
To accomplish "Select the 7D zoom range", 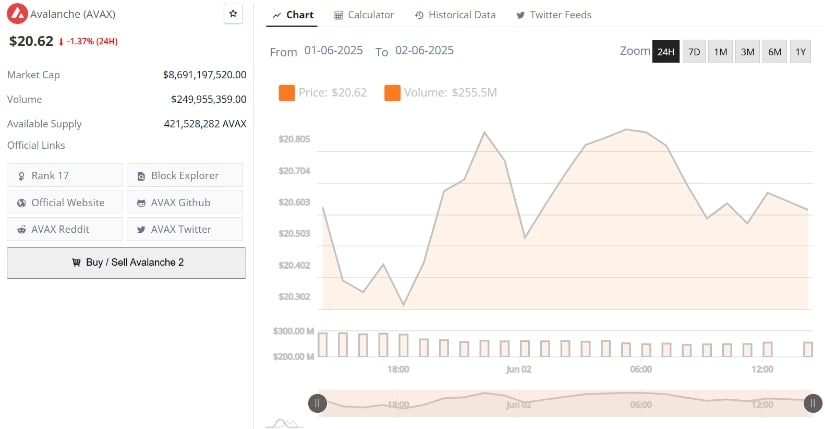I will tap(694, 52).
